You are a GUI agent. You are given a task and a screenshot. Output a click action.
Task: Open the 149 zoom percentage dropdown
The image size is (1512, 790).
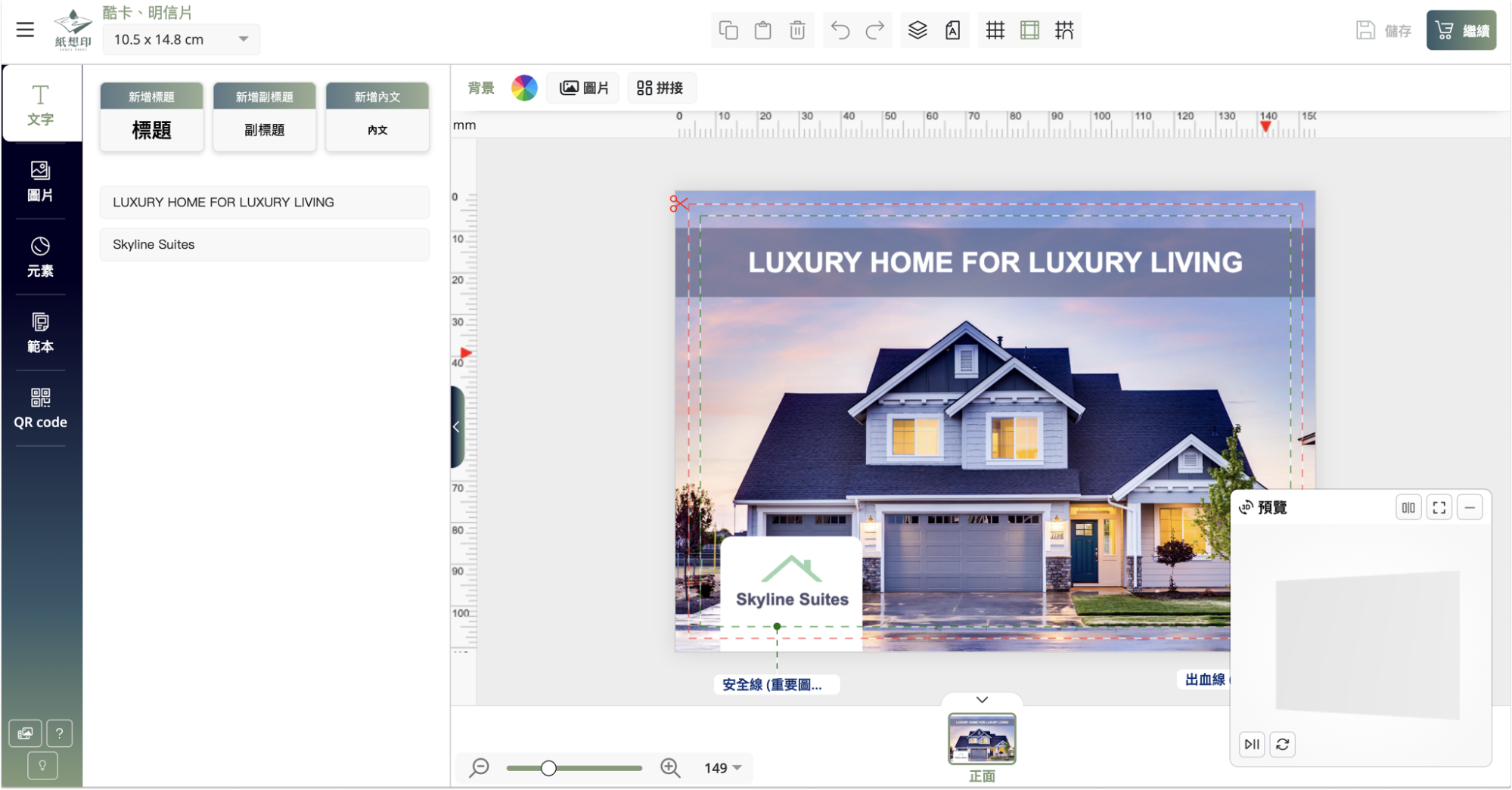tap(723, 768)
